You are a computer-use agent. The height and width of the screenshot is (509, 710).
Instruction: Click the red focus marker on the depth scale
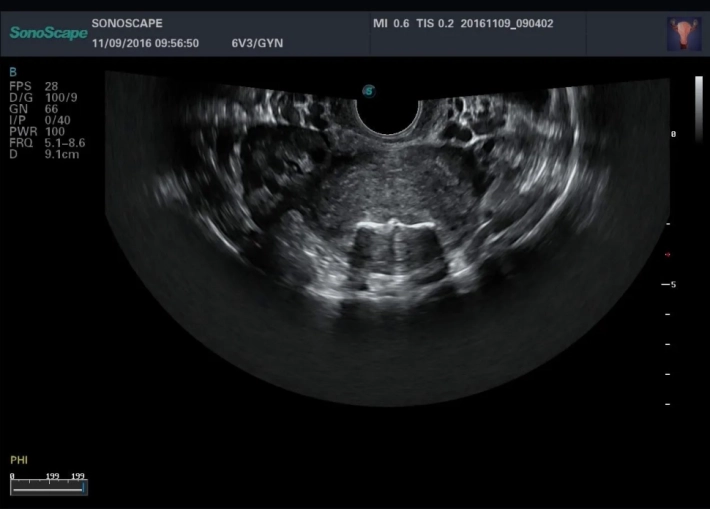(668, 254)
